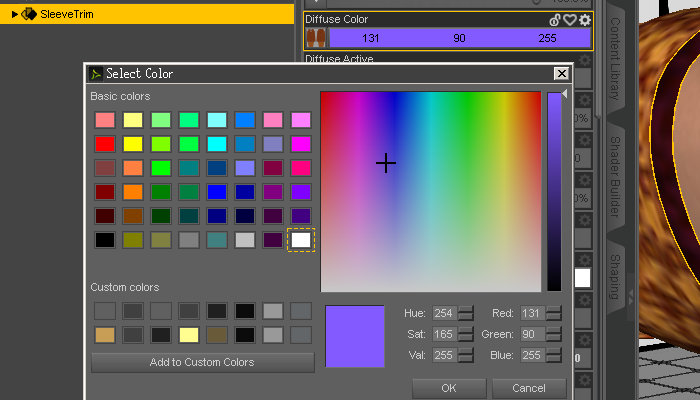Close the Select Color dialog
This screenshot has width=700, height=400.
561,74
